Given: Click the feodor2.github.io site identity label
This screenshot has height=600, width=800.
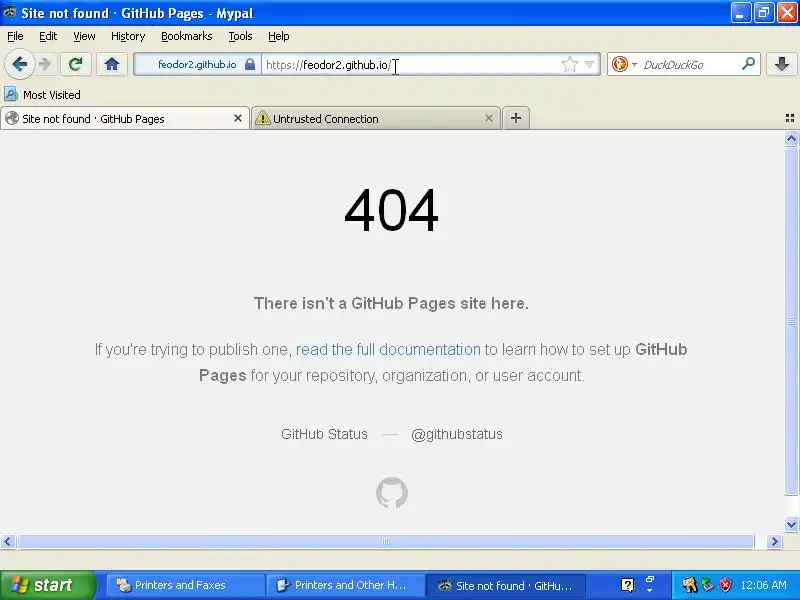Looking at the screenshot, I should tap(197, 64).
